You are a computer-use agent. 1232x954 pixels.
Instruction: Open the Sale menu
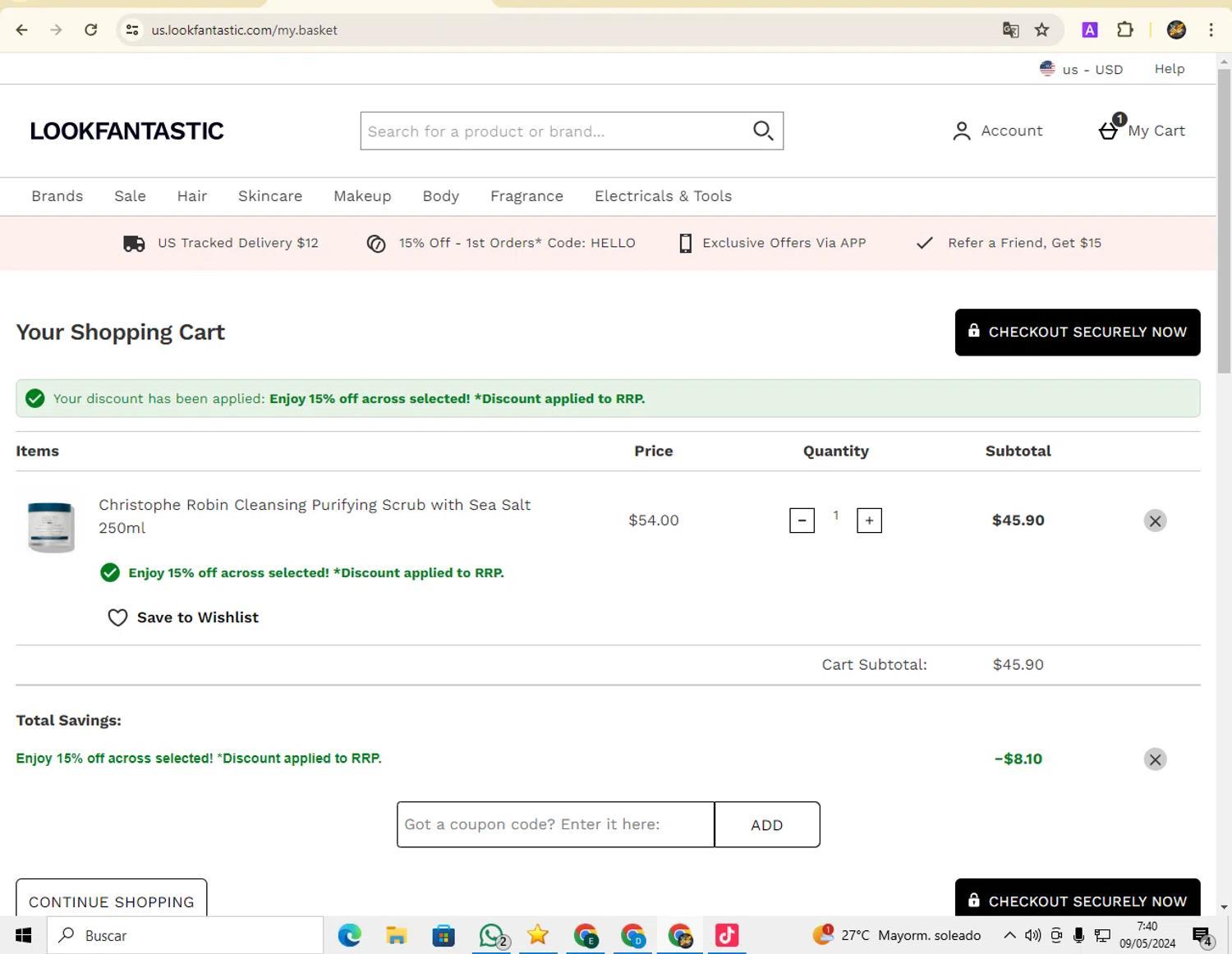pyautogui.click(x=130, y=196)
